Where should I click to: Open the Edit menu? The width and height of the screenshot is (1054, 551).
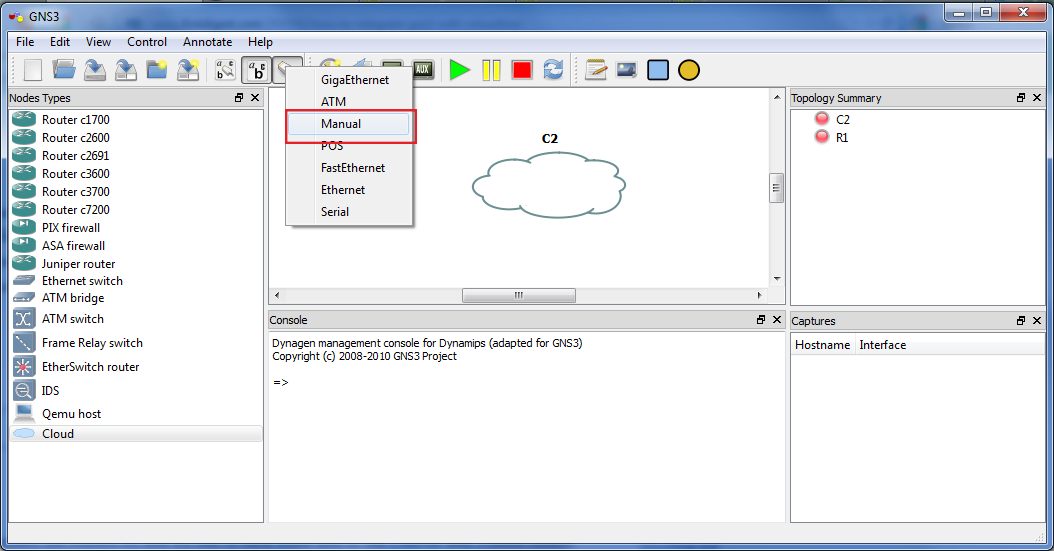(x=60, y=42)
